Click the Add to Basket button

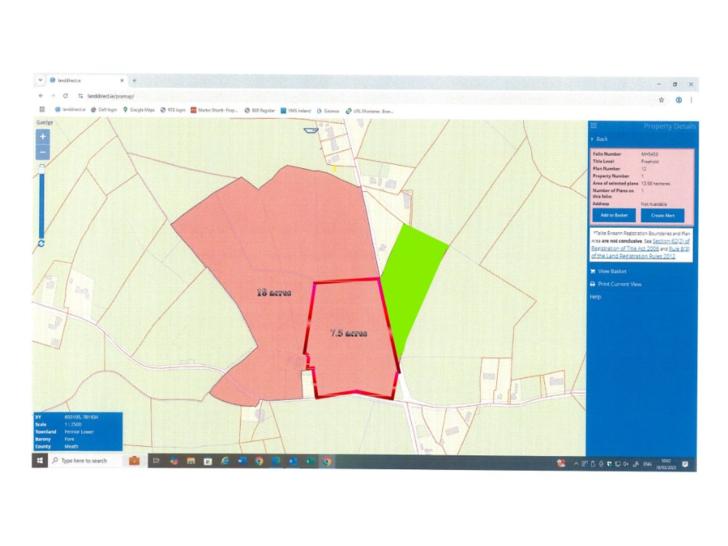tap(610, 215)
